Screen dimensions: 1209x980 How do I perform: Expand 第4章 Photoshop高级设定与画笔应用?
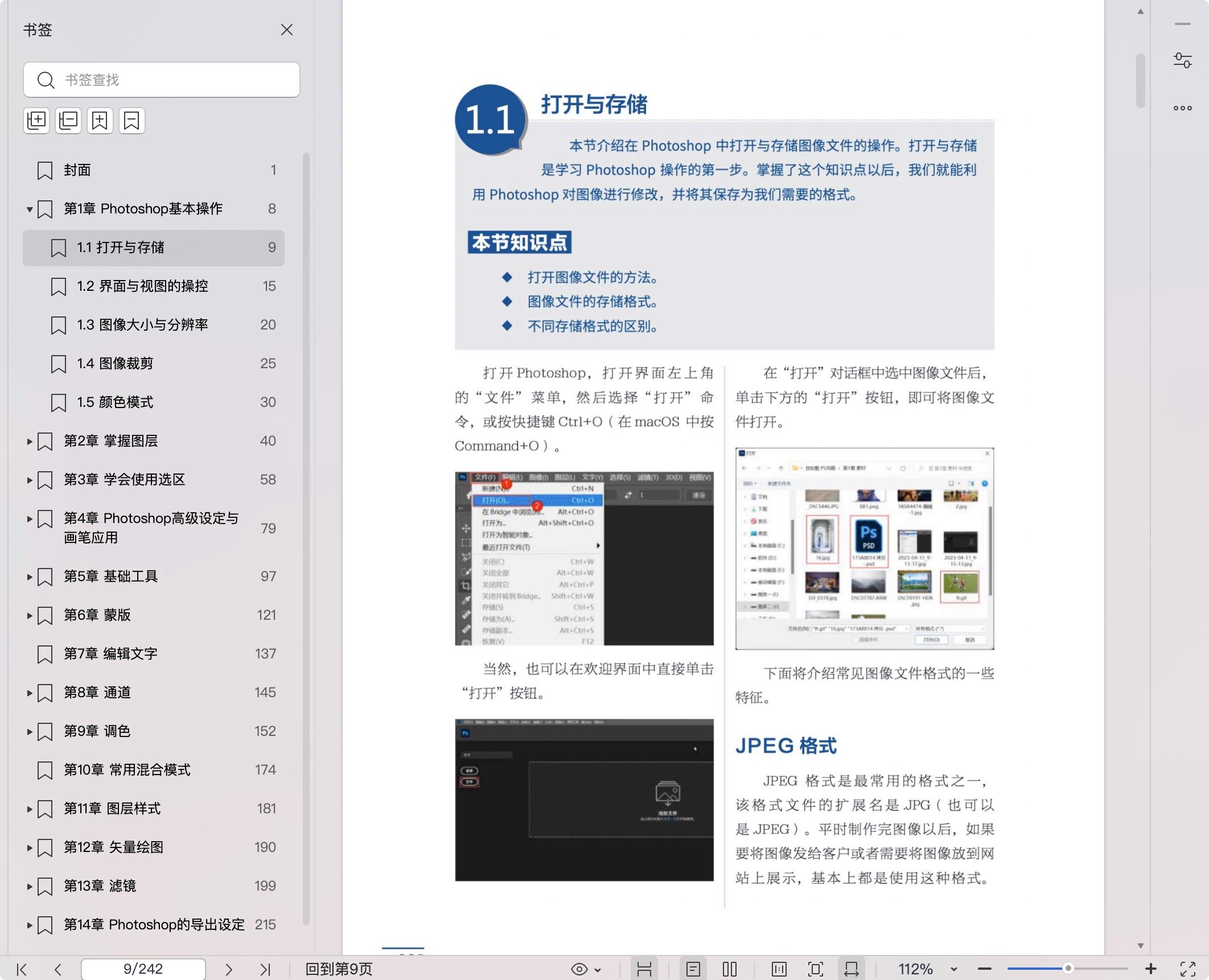30,519
